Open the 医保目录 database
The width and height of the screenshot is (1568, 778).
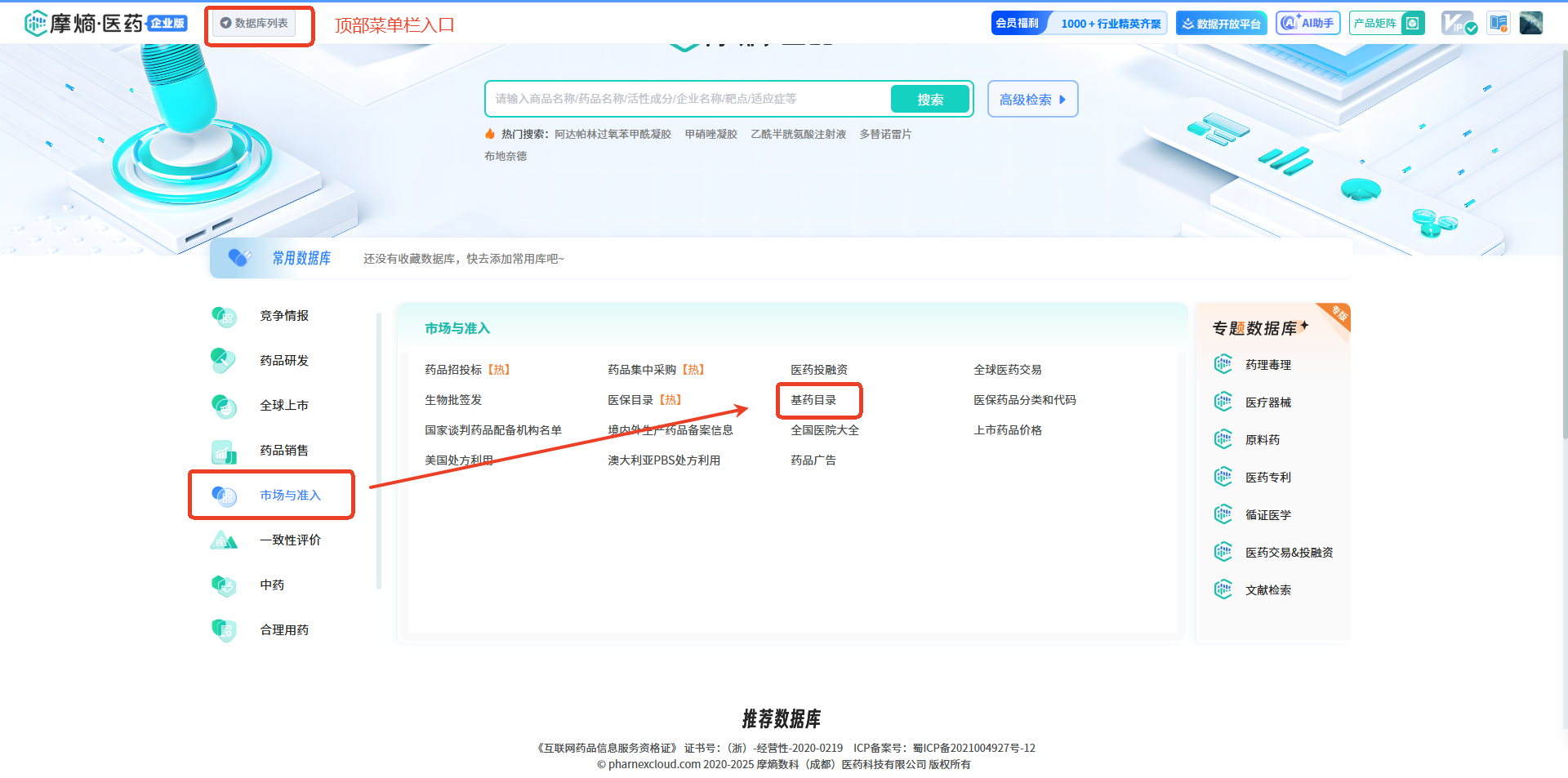tap(644, 400)
